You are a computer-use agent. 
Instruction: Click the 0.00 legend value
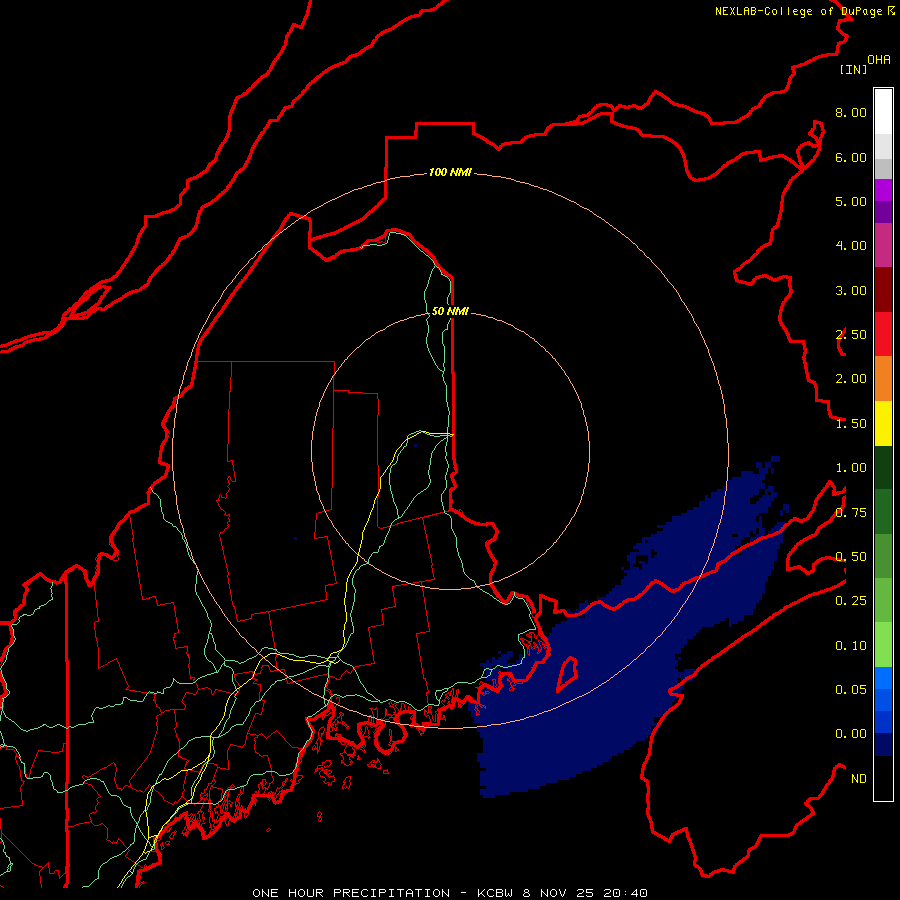(851, 734)
